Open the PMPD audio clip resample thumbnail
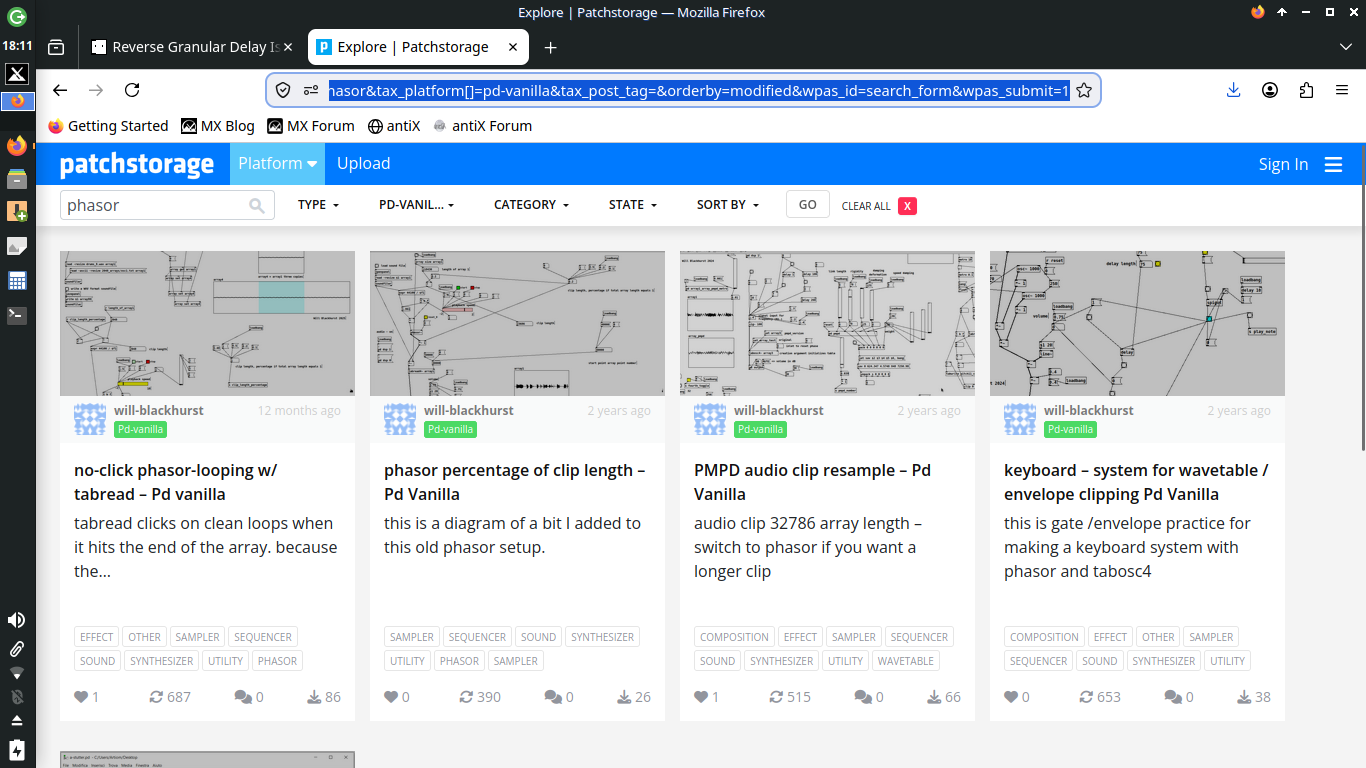 [x=827, y=323]
